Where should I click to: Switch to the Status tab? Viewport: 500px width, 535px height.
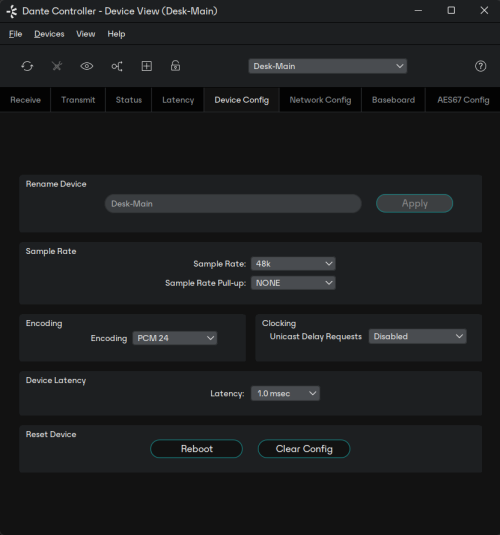129,100
